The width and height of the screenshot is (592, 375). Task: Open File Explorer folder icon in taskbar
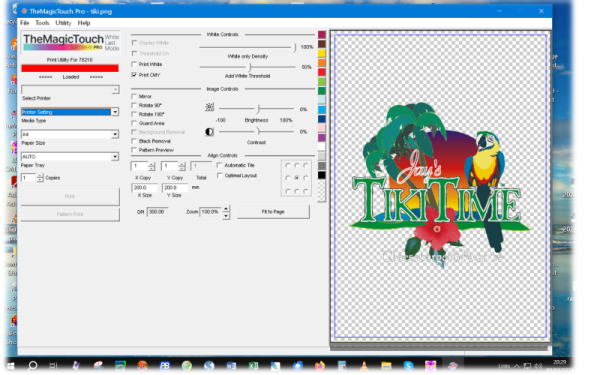(x=386, y=365)
